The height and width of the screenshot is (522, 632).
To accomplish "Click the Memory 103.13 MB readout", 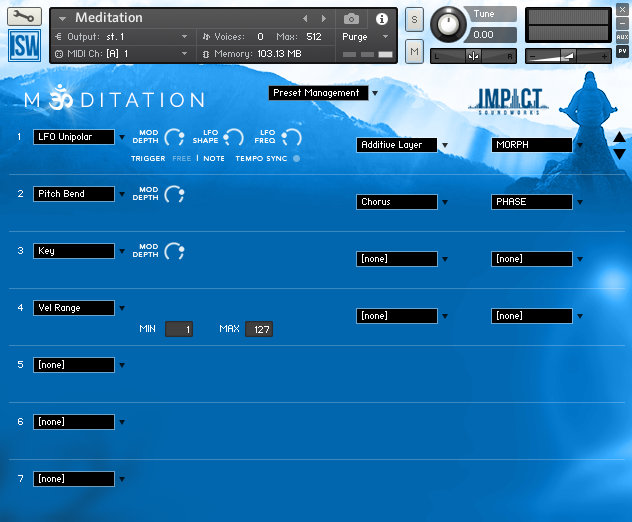I will [x=279, y=54].
